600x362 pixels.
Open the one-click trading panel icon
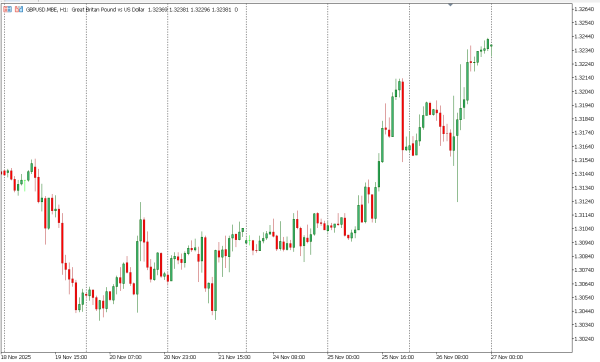pos(7,9)
